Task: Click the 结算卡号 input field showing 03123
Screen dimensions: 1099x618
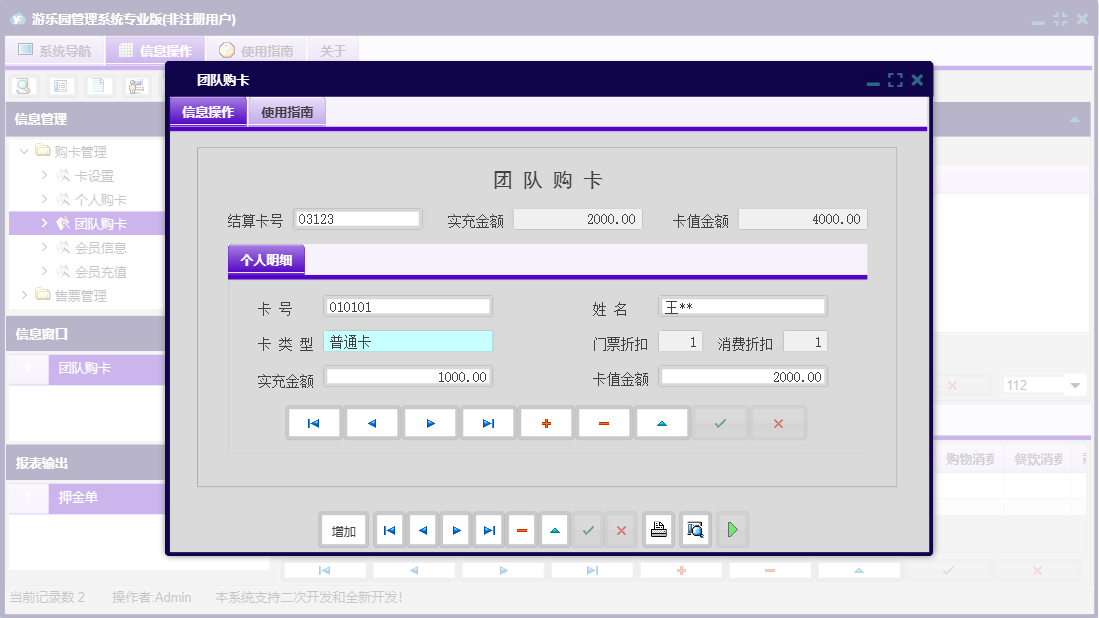Action: 357,218
